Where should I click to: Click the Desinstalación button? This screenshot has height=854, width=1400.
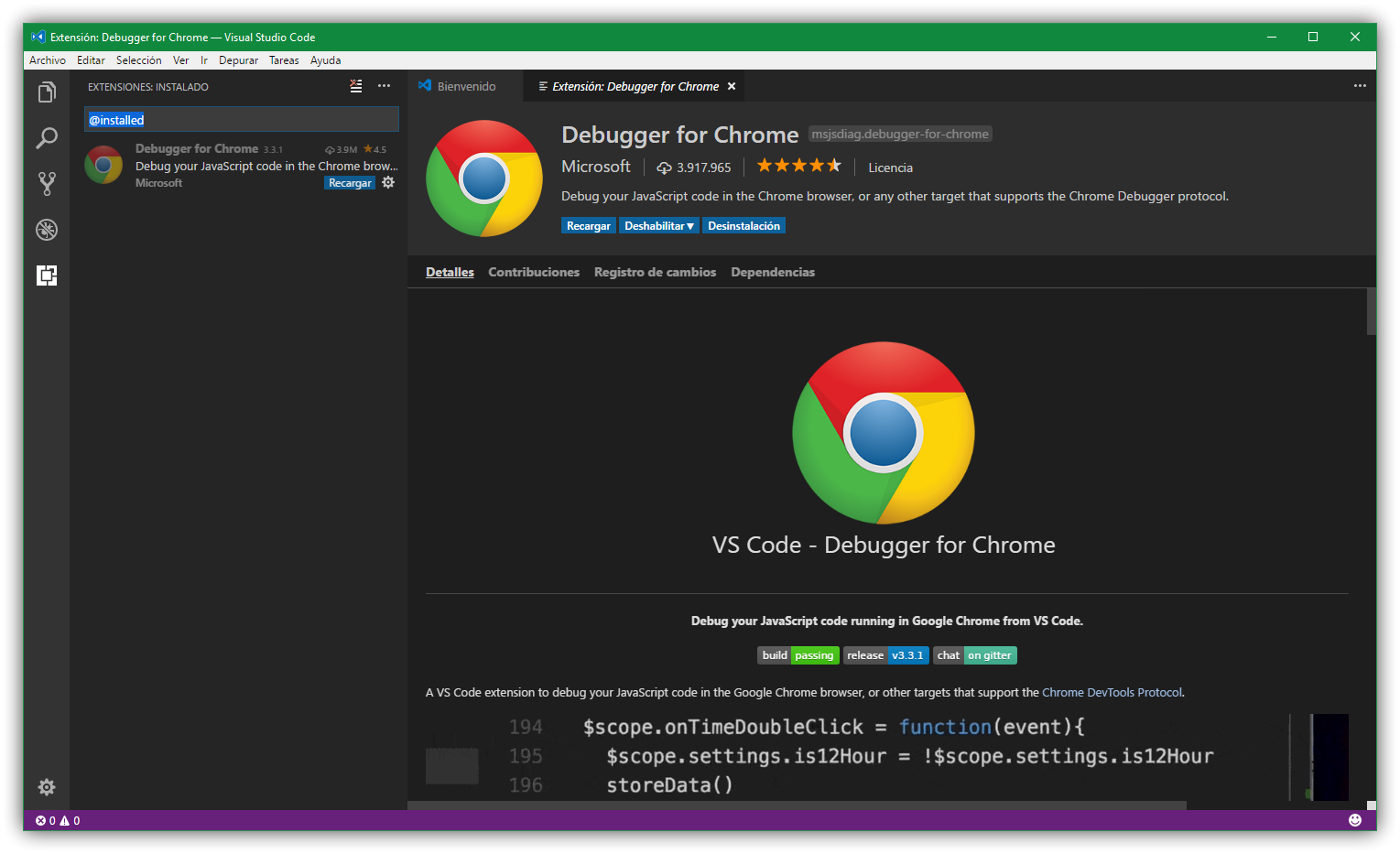[743, 226]
